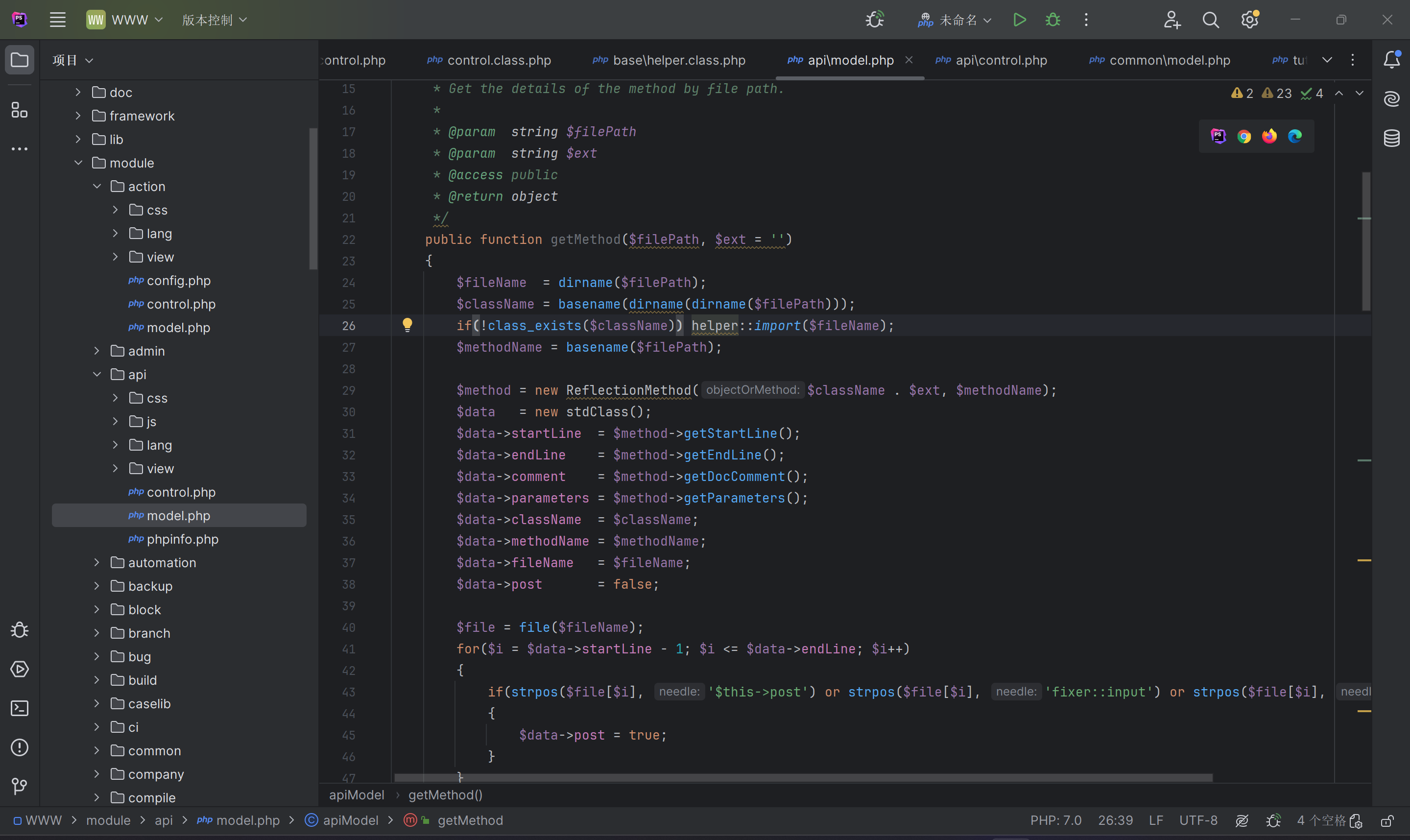Screen dimensions: 1410x840
Task: Click the UTF-8 encoding in the status bar
Action: (1198, 820)
